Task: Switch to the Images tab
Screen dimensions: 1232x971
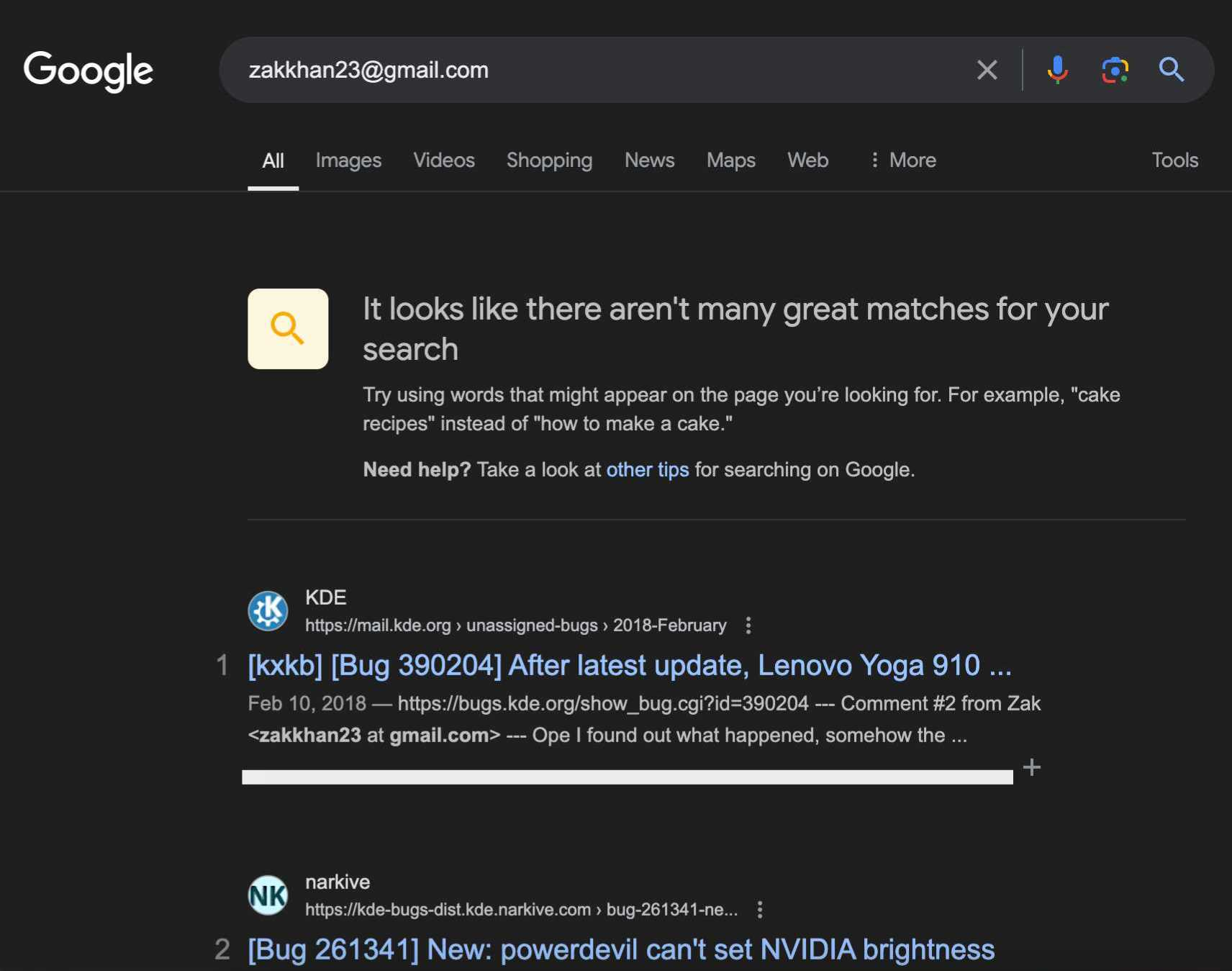Action: tap(348, 160)
